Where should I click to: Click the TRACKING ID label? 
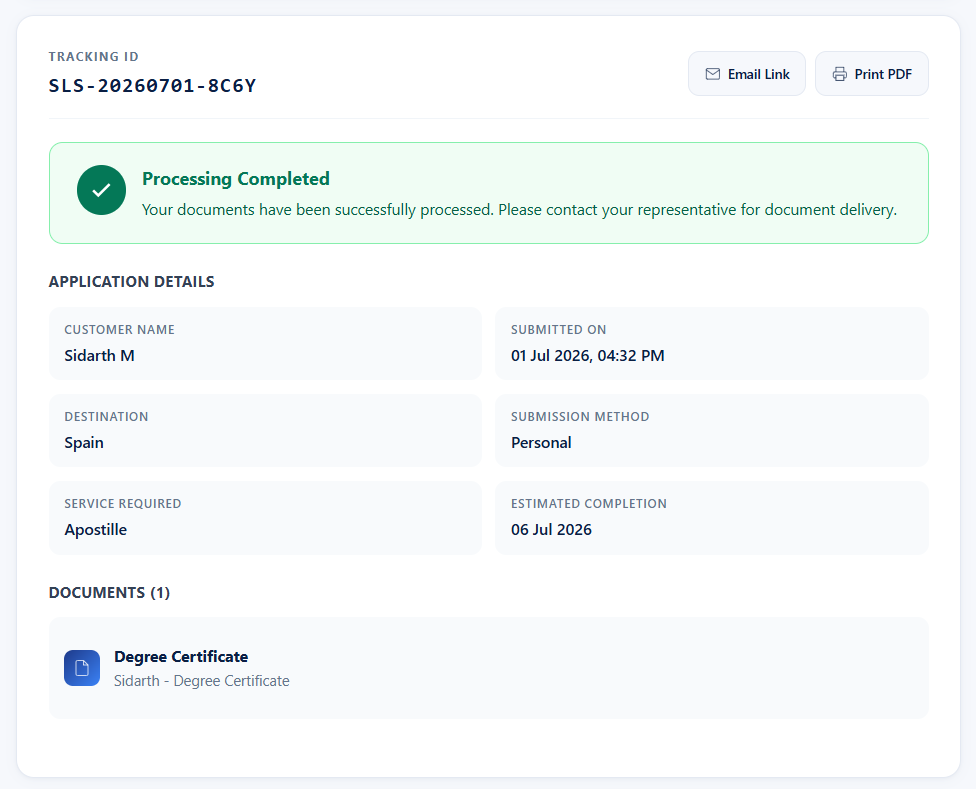click(94, 57)
